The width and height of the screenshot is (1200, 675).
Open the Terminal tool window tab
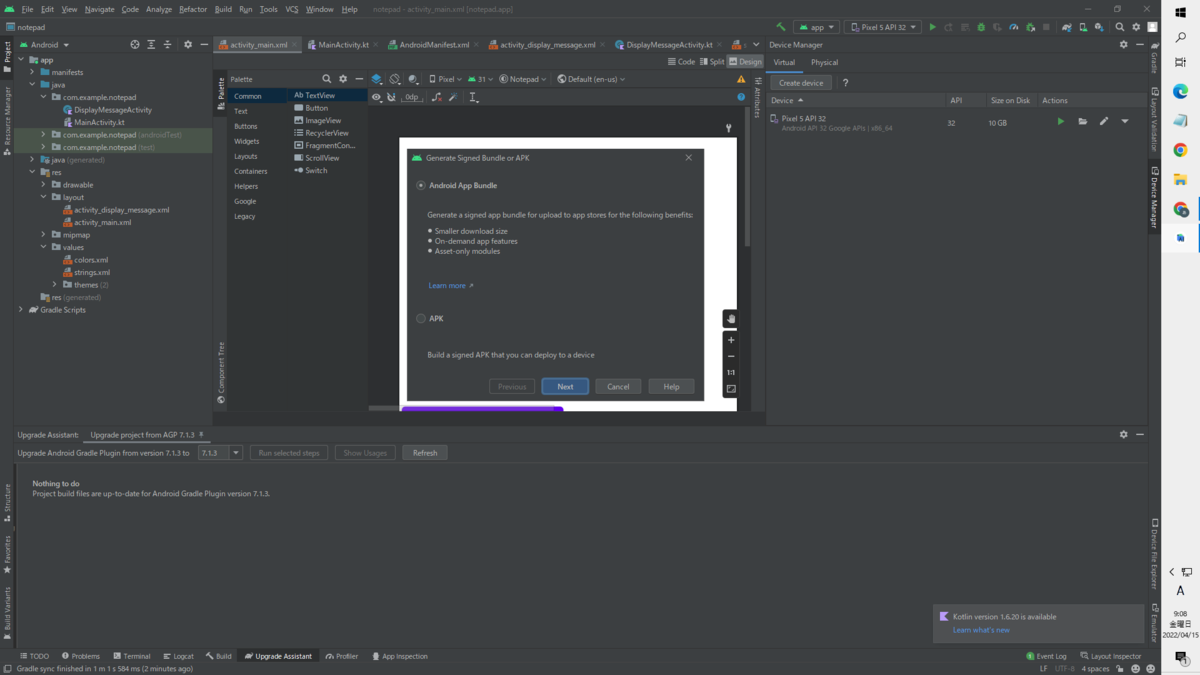(131, 656)
